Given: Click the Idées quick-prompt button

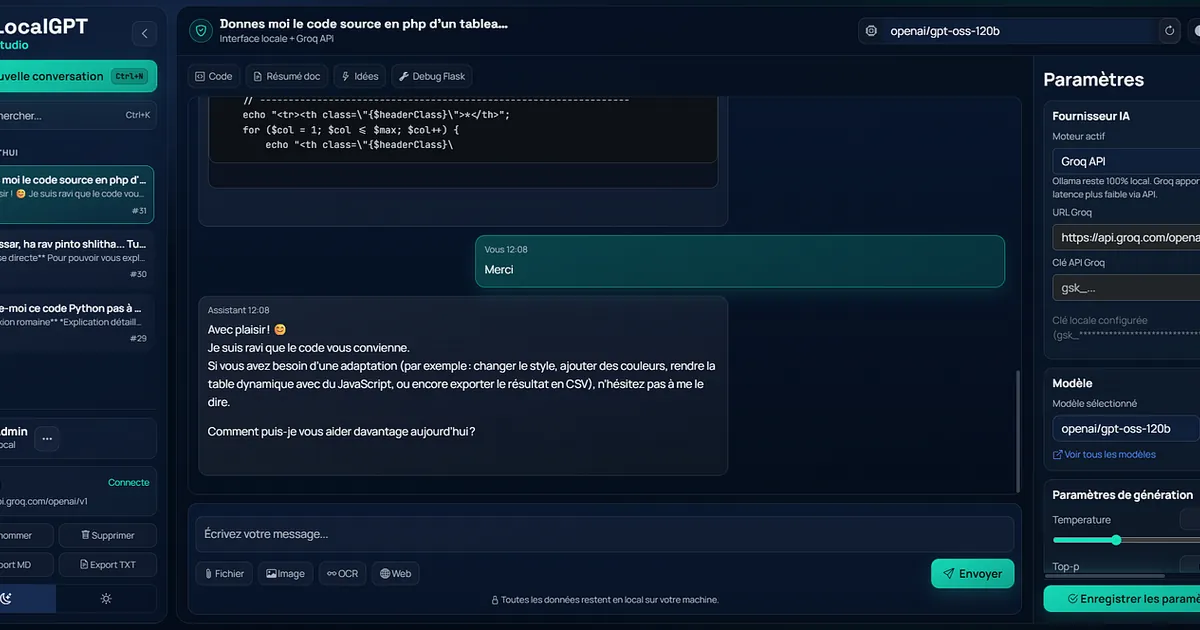Looking at the screenshot, I should click(x=360, y=76).
